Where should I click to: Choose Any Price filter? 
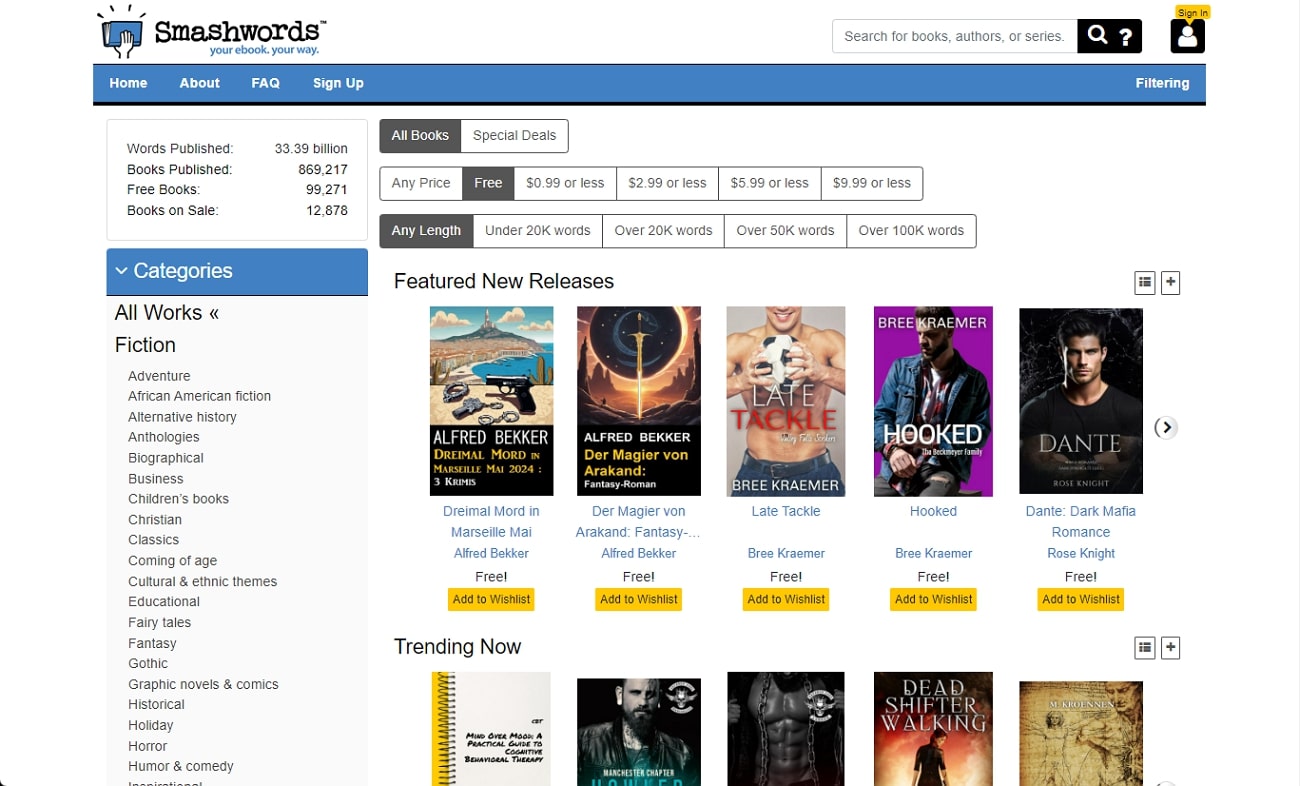[x=421, y=183]
